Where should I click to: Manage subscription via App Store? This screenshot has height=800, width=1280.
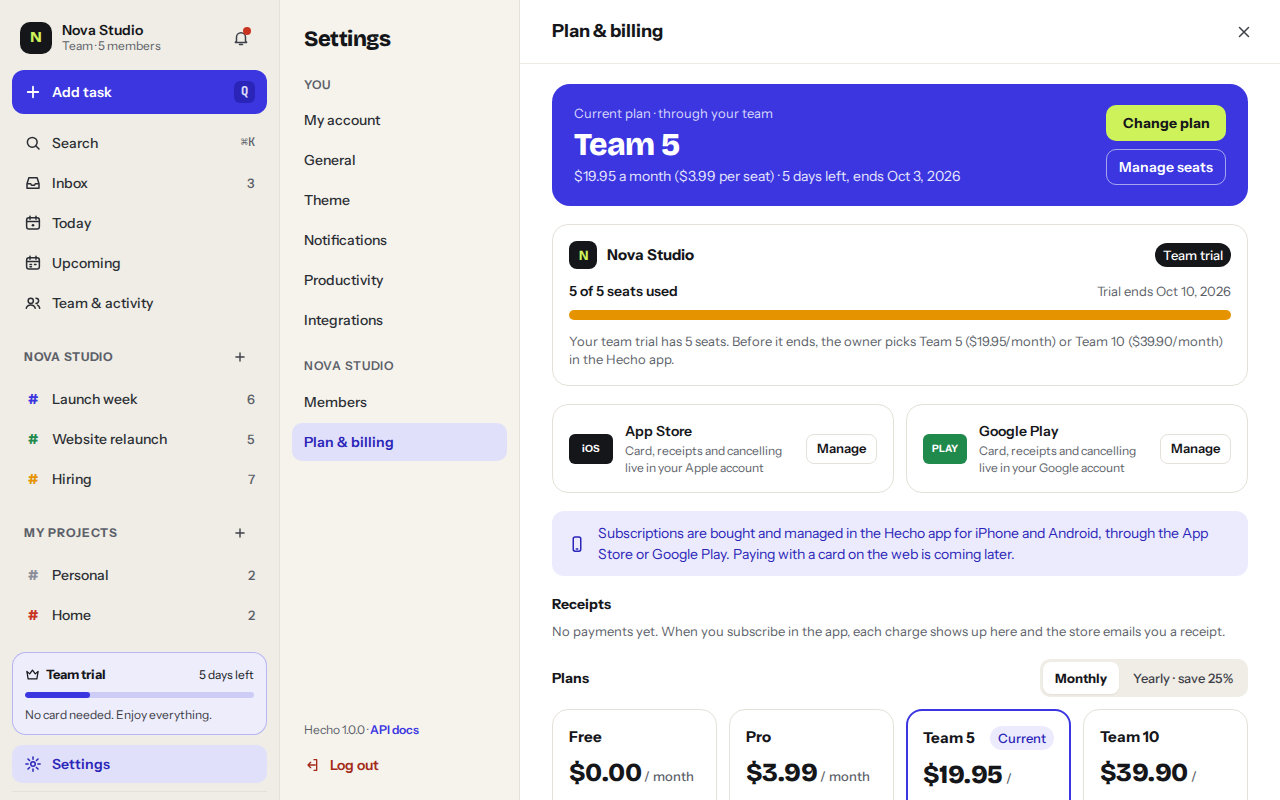click(841, 448)
